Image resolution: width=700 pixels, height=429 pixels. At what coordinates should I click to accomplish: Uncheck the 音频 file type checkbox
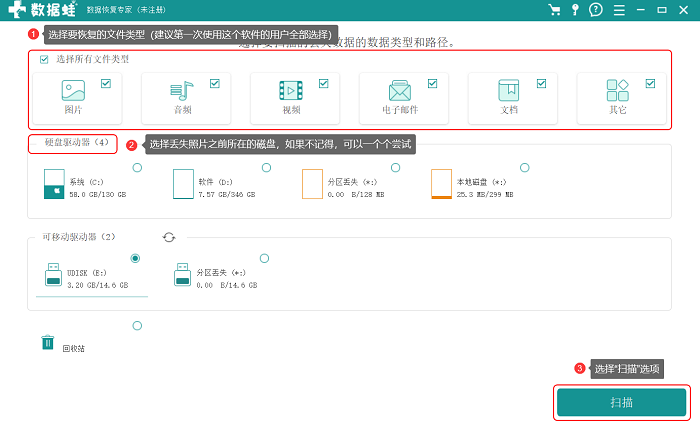[215, 83]
